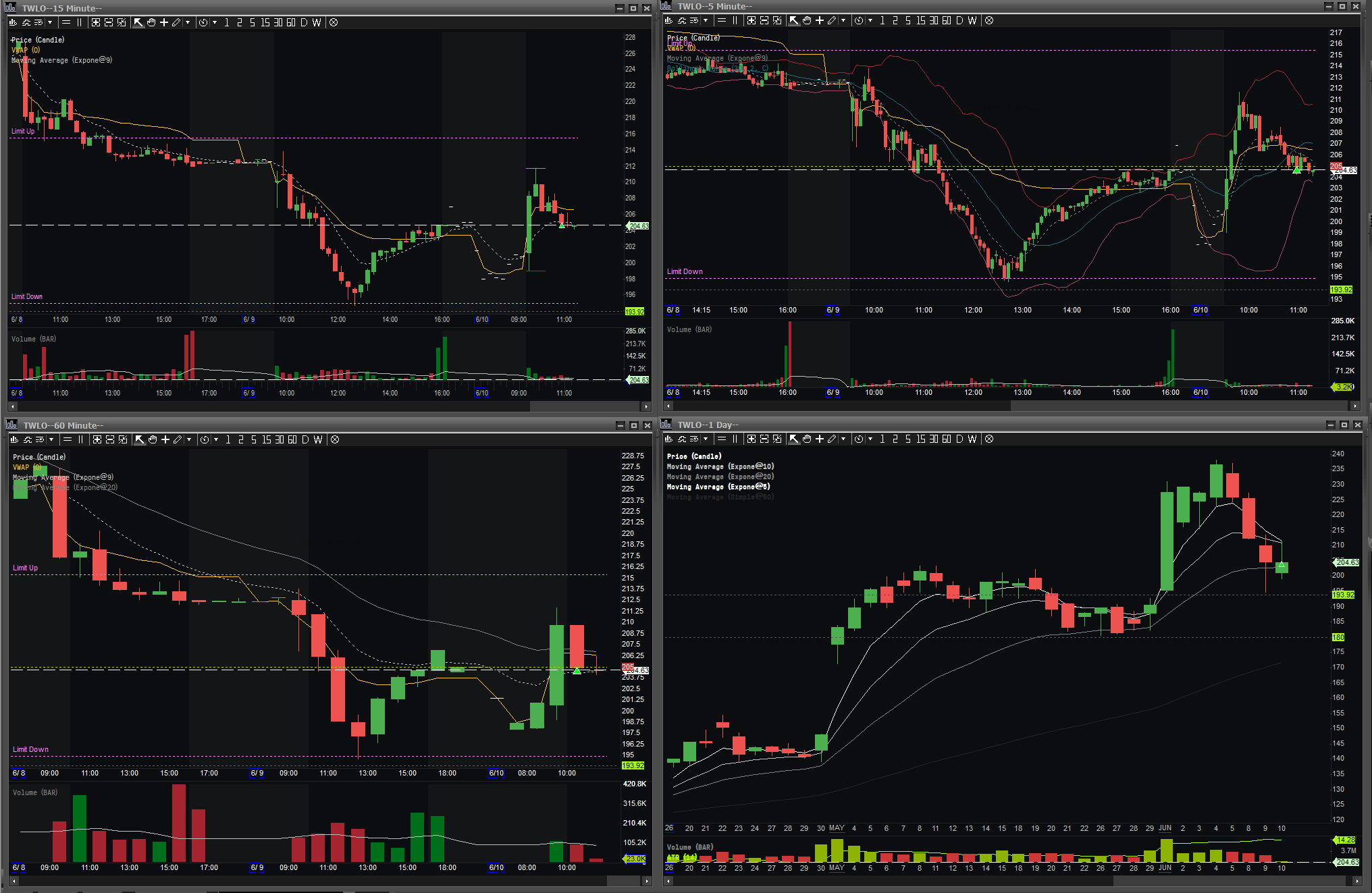The width and height of the screenshot is (1372, 893).
Task: Open chart type icon in the 60 Minute chart toolbar
Action: [15, 439]
